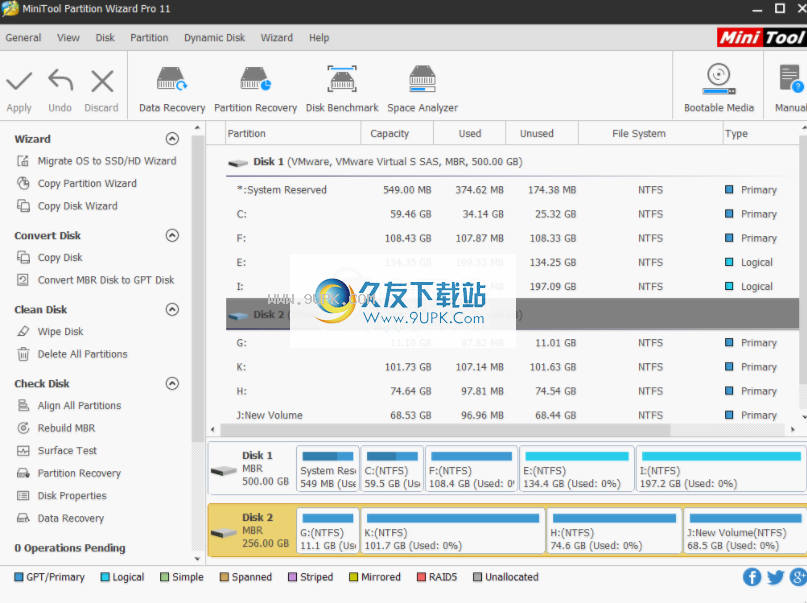
Task: Click the GPT/Primary legend color swatch
Action: (19, 577)
